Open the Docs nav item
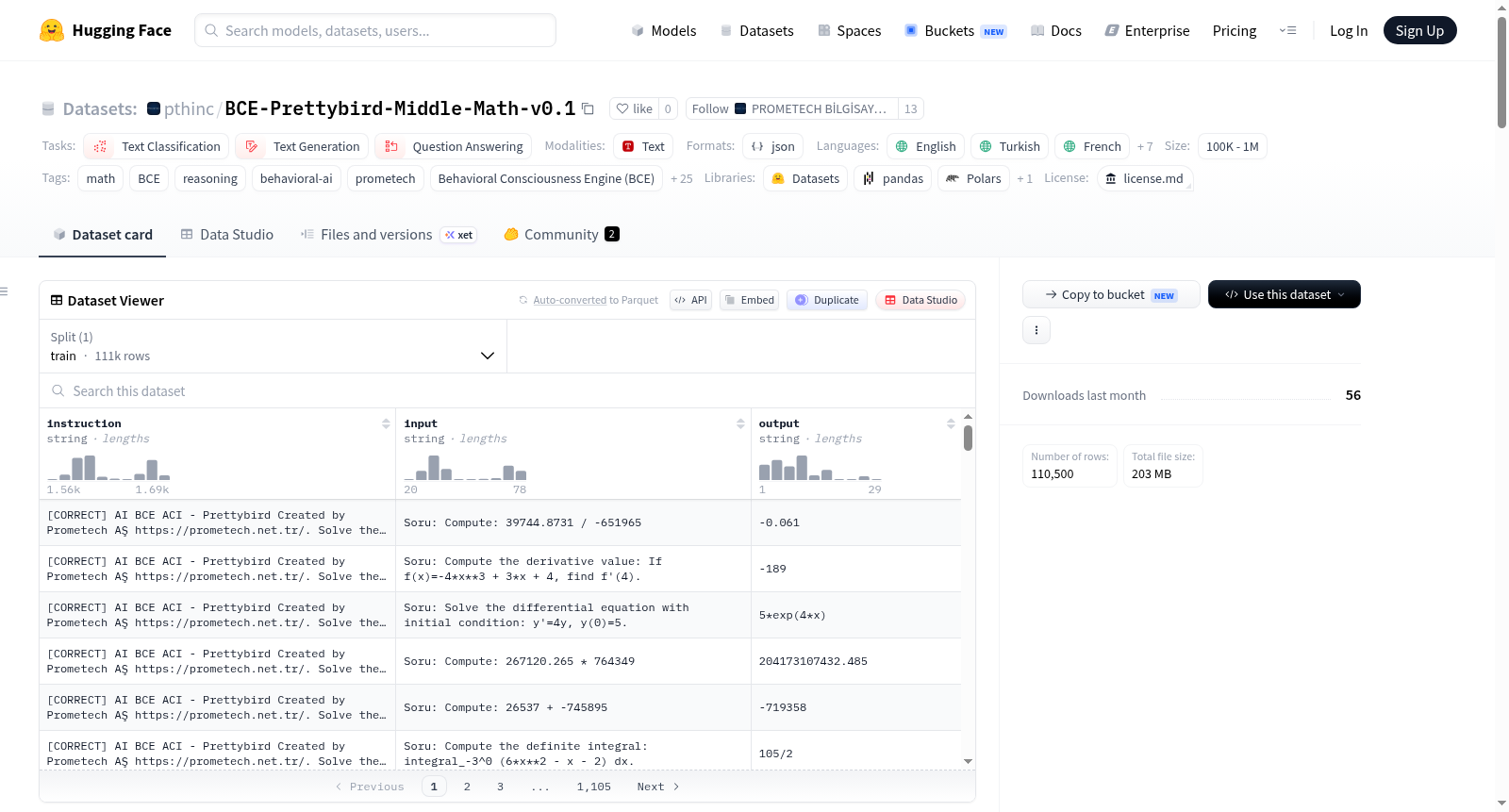Viewport: 1509px width, 812px height. coord(1055,30)
